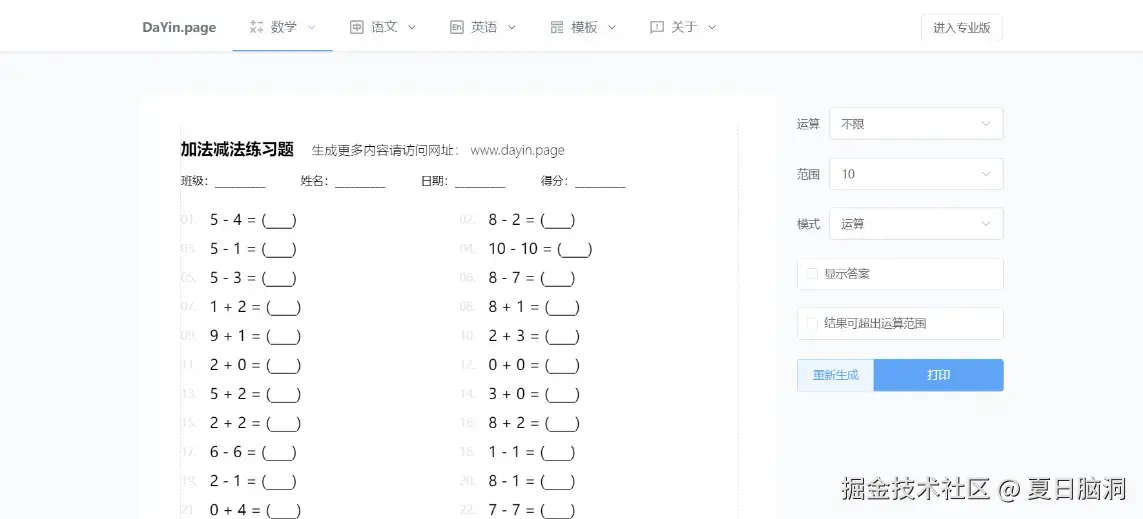Click the 重新生成 button
Screen dimensions: 1143x519
(x=835, y=375)
